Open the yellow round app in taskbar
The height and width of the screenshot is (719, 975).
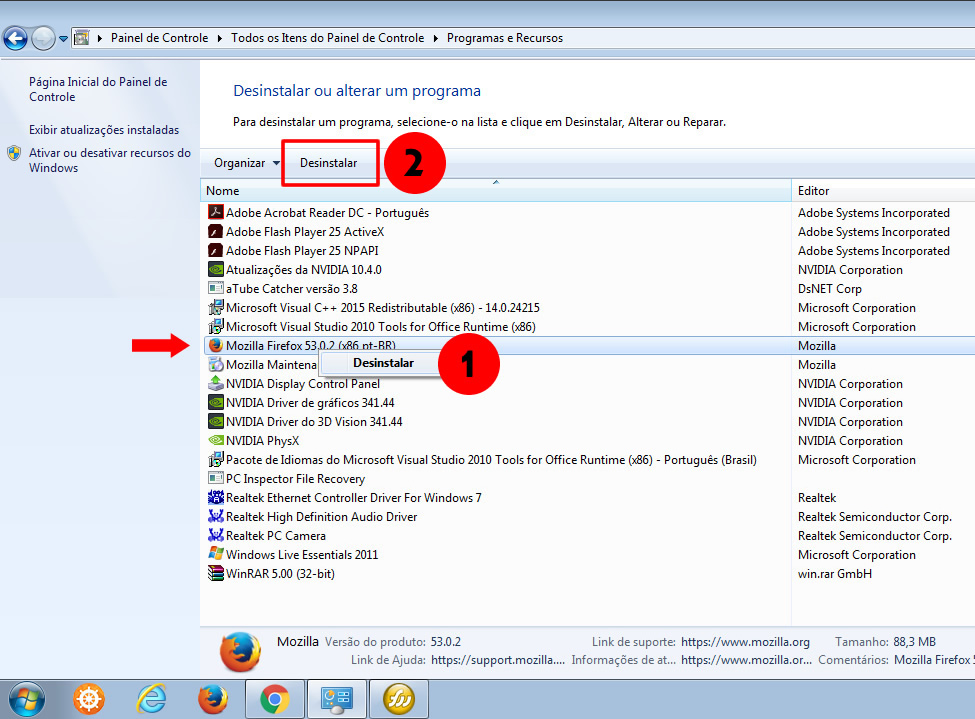tap(399, 699)
